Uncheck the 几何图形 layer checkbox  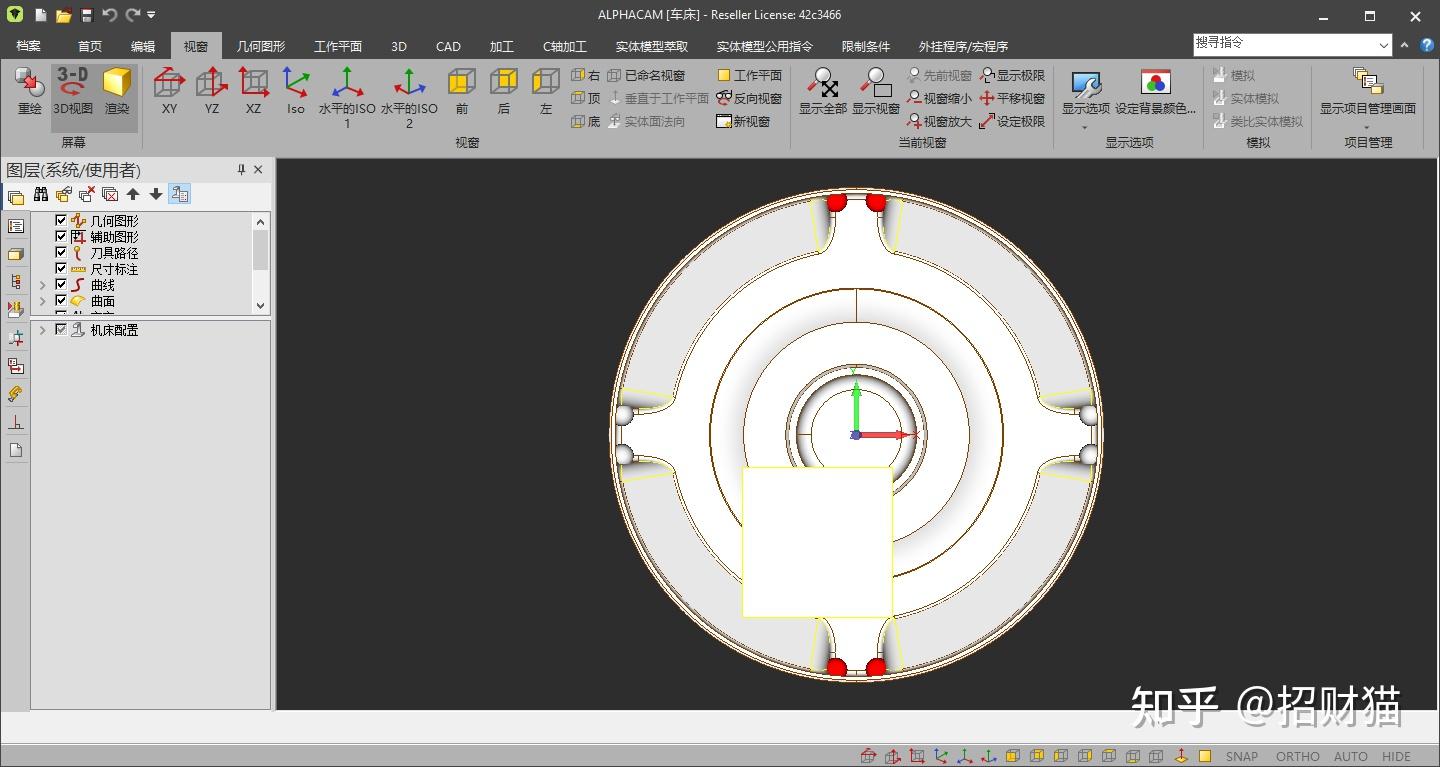click(x=61, y=221)
